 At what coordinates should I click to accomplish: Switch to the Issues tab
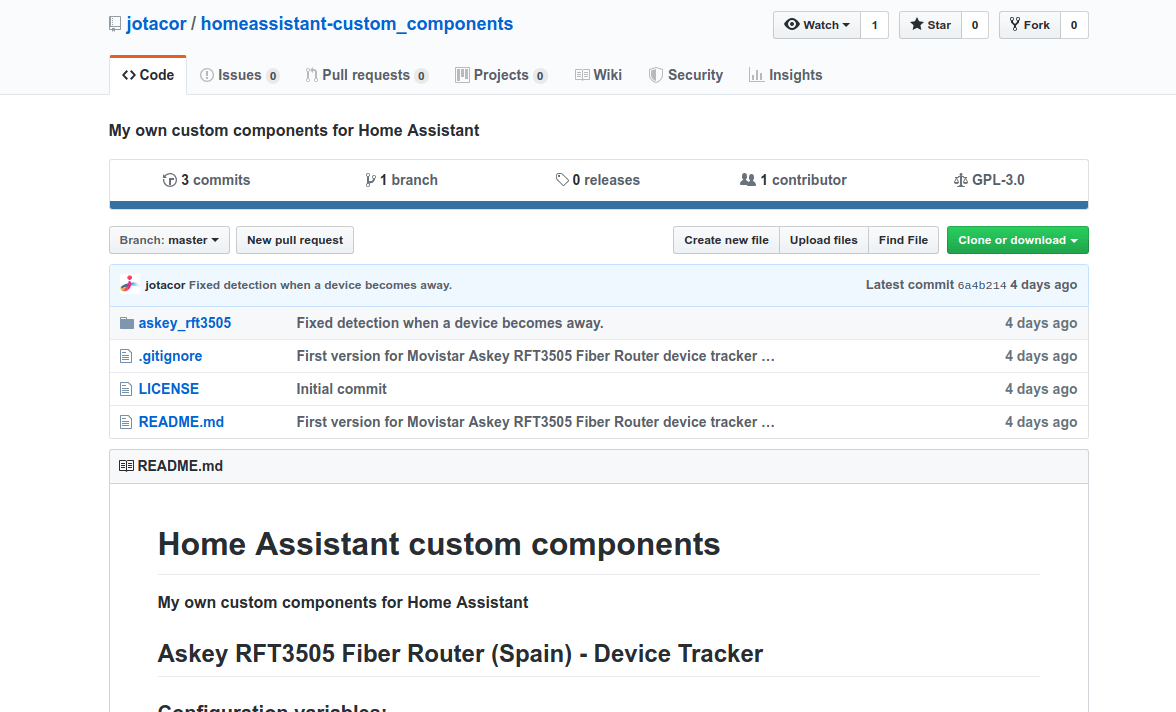239,75
